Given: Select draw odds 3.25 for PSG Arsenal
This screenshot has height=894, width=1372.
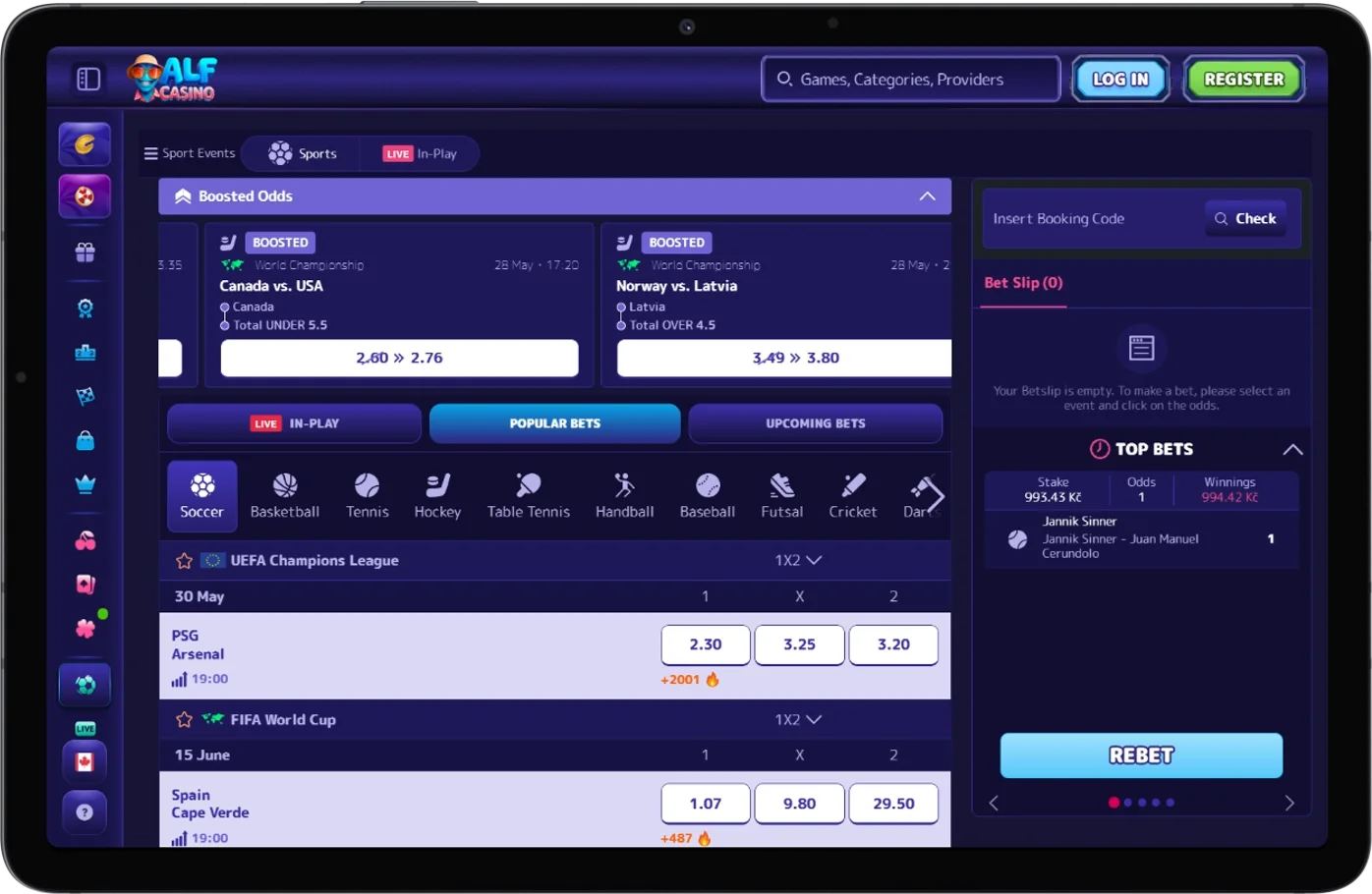Looking at the screenshot, I should (799, 644).
